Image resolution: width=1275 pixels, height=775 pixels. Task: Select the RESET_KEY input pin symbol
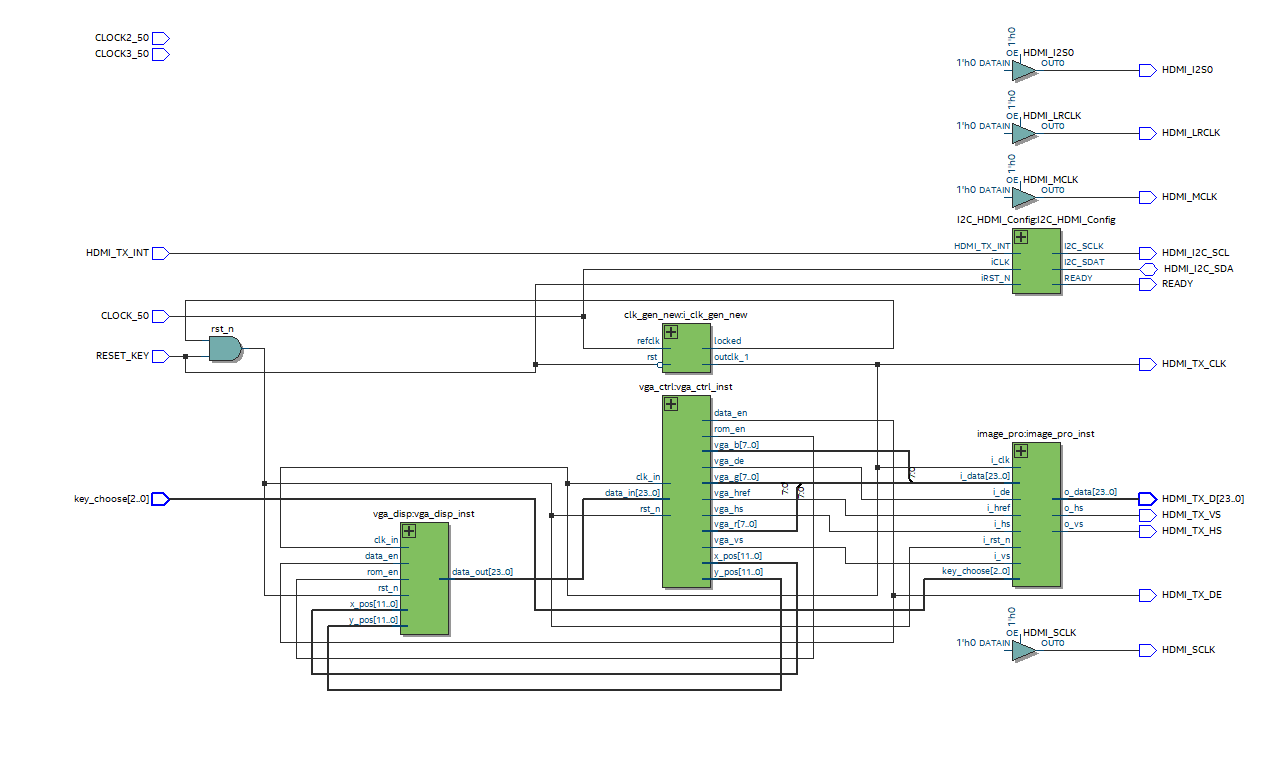tap(161, 356)
